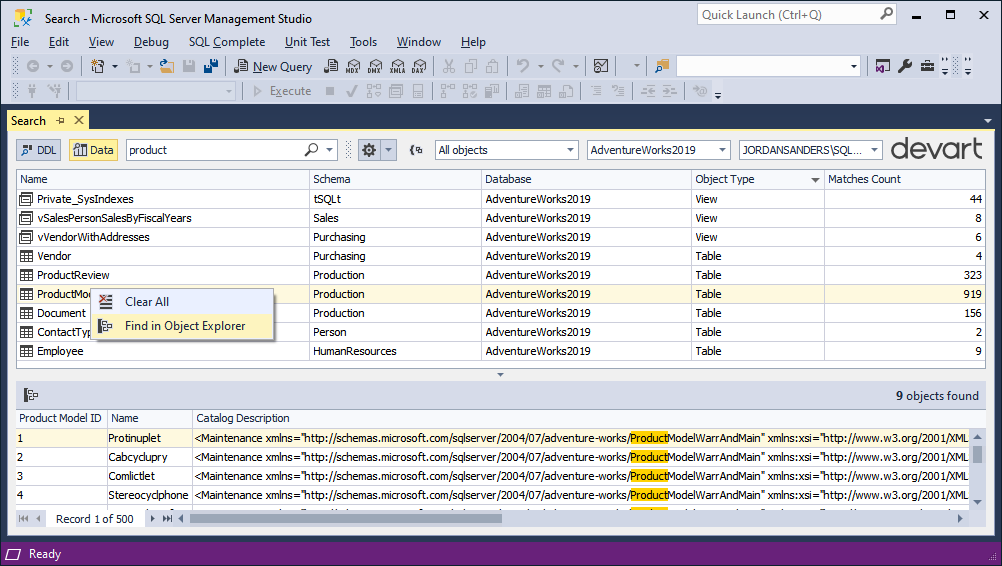
Task: Expand the search options gear dropdown
Action: pos(389,150)
